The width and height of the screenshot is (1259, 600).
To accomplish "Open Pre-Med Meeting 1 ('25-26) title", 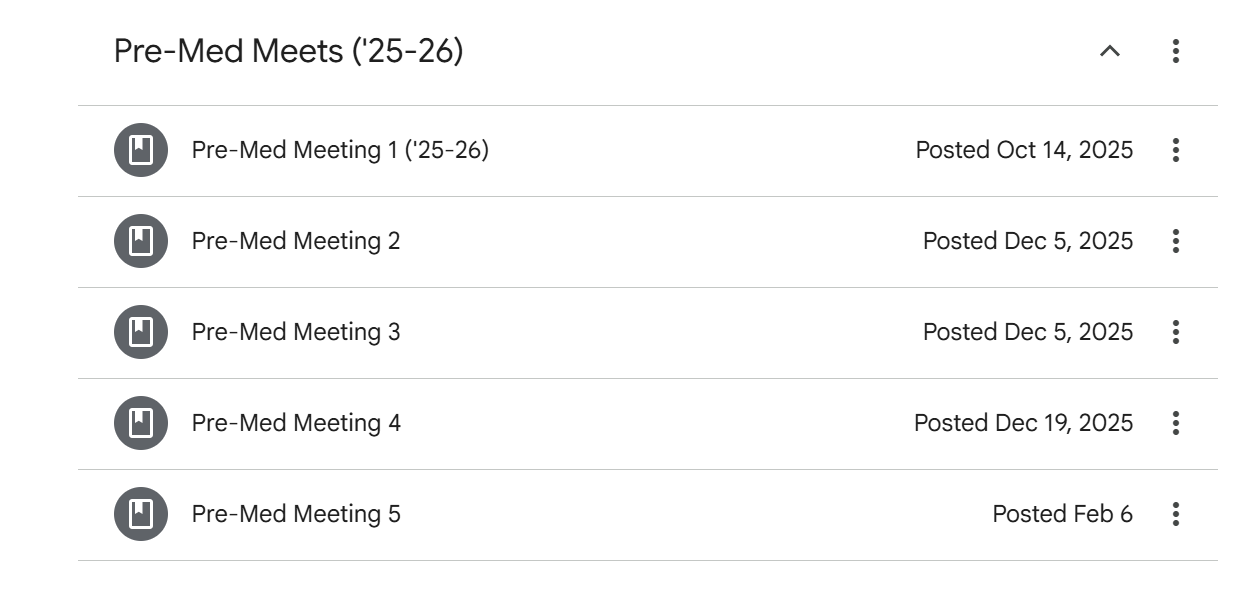I will point(340,151).
